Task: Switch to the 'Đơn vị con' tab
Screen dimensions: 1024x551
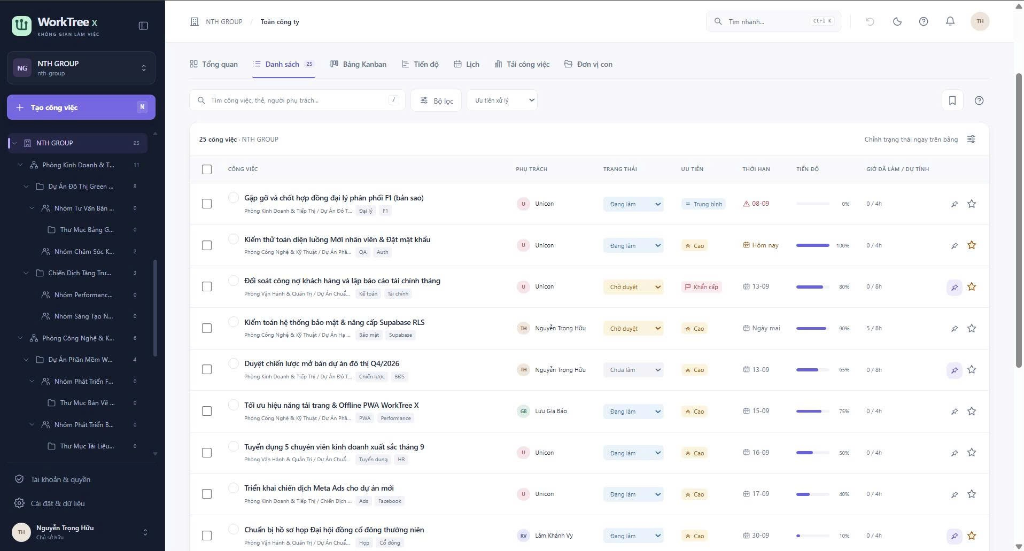Action: 588,64
